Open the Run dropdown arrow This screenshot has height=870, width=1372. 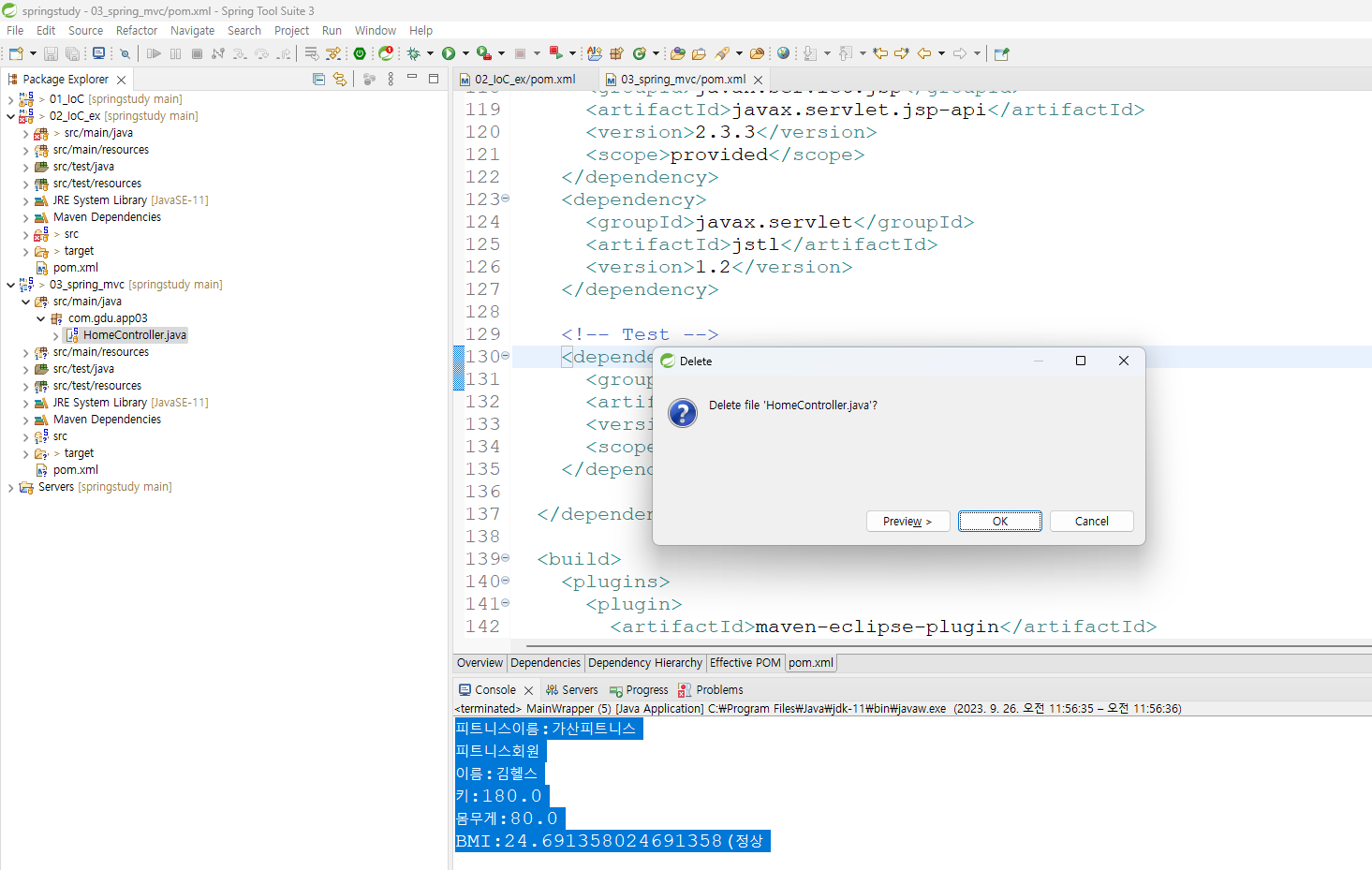[465, 53]
